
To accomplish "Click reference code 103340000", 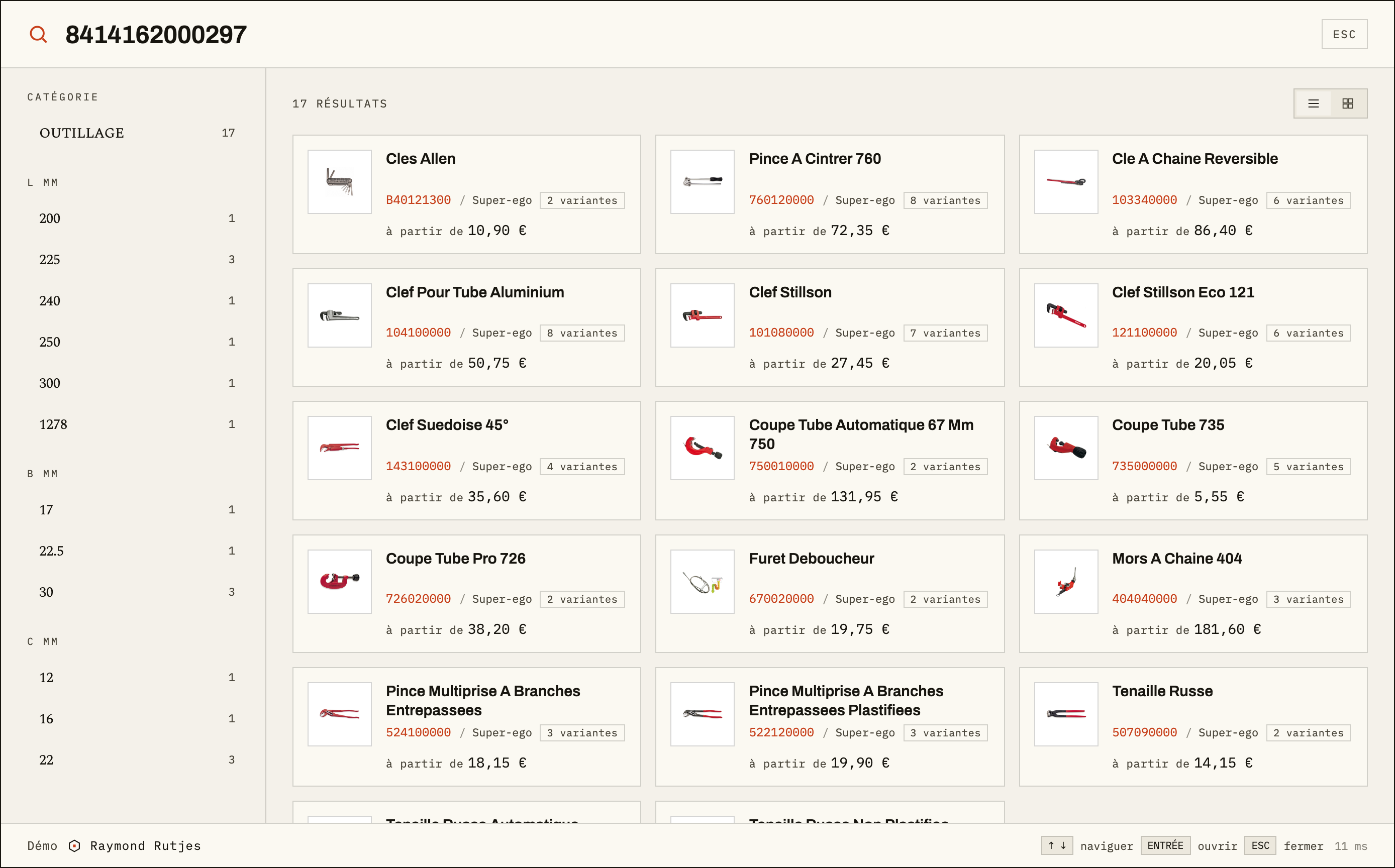I will (1144, 200).
